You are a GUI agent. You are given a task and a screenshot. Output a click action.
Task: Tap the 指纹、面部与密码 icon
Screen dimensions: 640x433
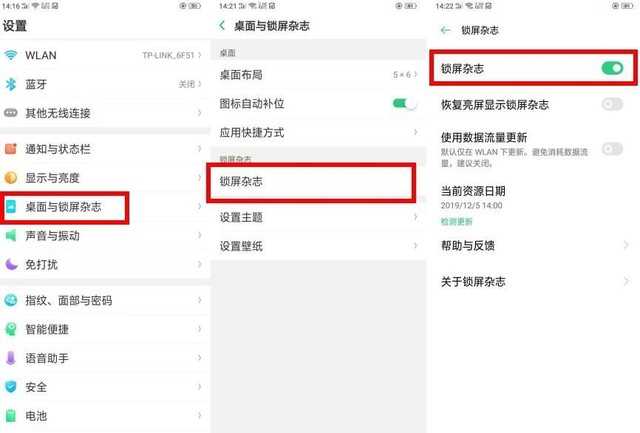click(11, 300)
